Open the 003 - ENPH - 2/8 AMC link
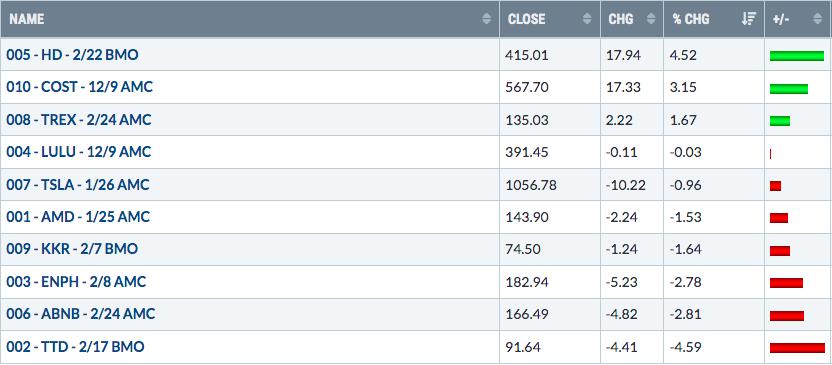Image resolution: width=832 pixels, height=365 pixels. pos(76,282)
